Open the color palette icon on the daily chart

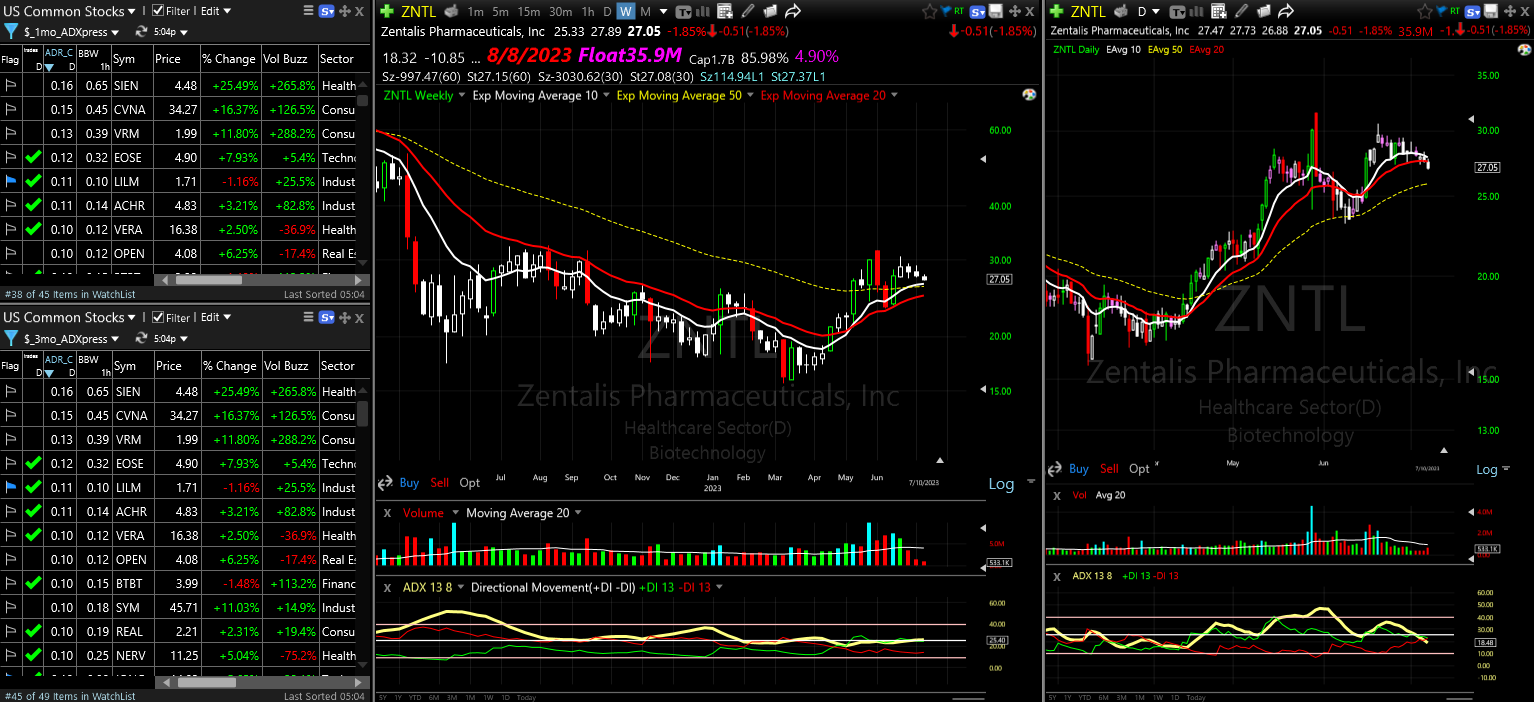coord(1526,50)
